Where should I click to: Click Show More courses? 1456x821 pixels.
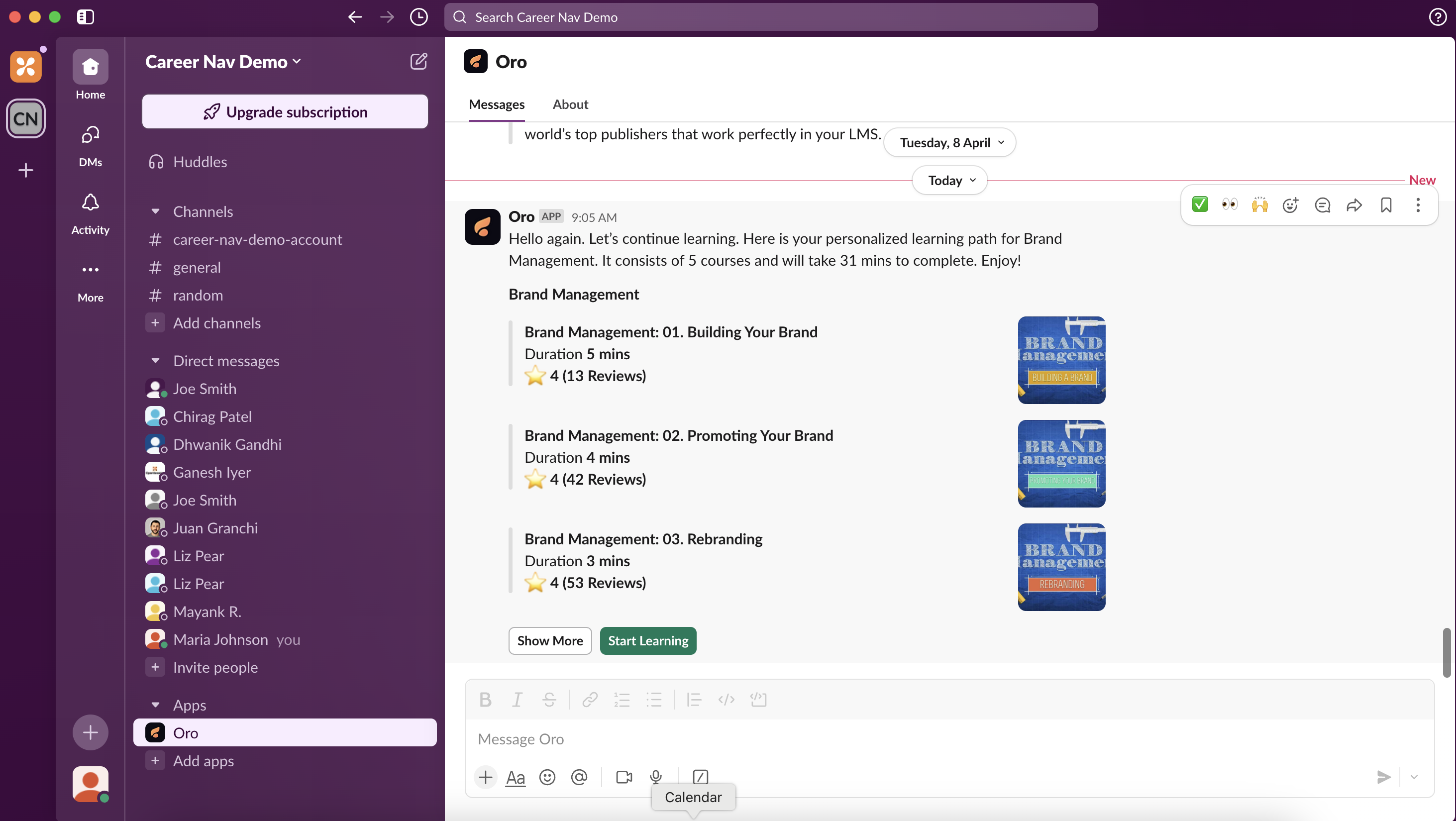[549, 641]
